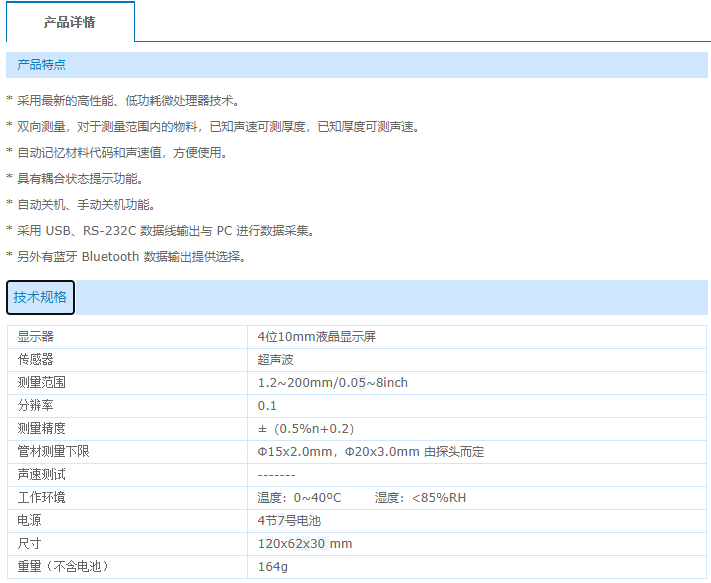The width and height of the screenshot is (711, 583).
Task: Click the 4节7号电池 power value
Action: coord(289,521)
